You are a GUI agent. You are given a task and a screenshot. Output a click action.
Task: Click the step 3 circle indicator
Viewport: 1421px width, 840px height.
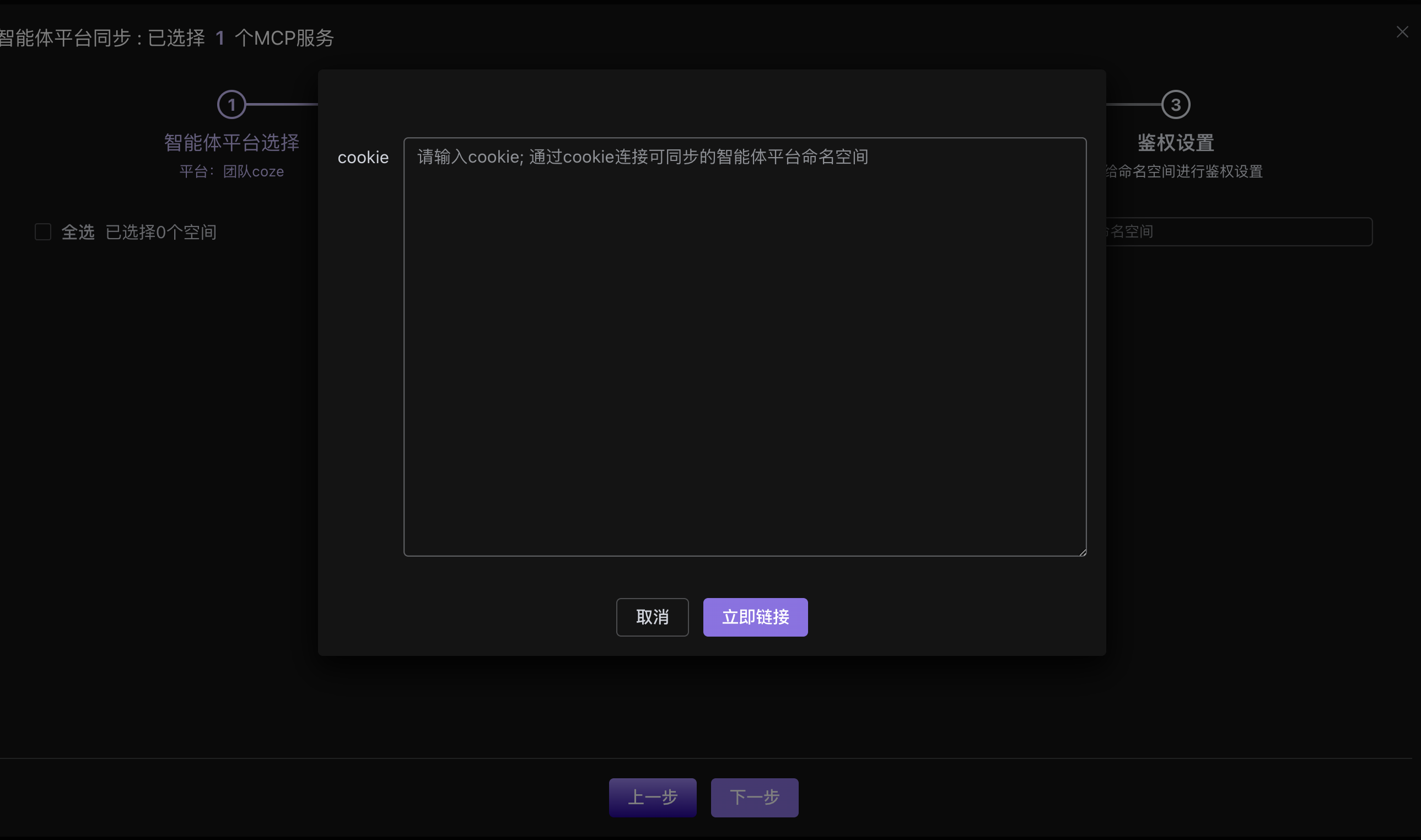tap(1175, 105)
